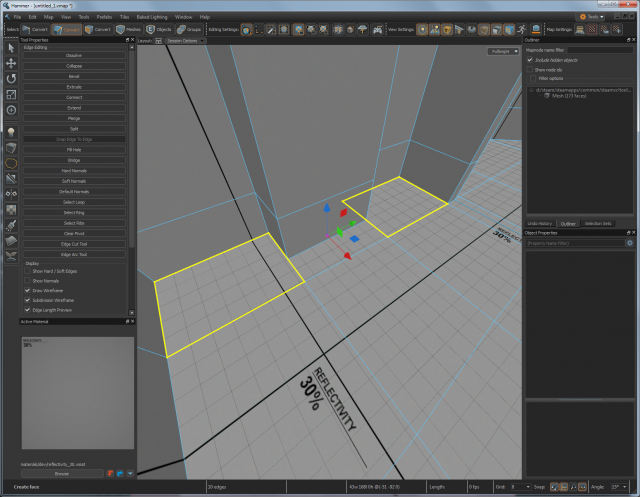
Task: Switch to Undo History tab
Action: (540, 224)
